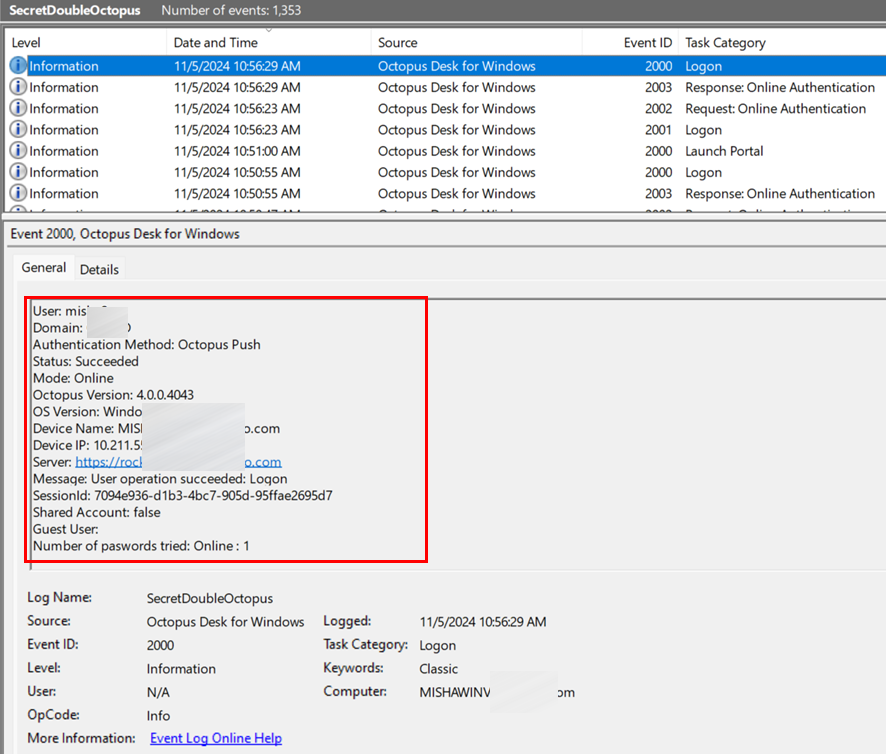The image size is (886, 754).
Task: Select event 2003 Response at 10:56:29
Action: [x=445, y=87]
